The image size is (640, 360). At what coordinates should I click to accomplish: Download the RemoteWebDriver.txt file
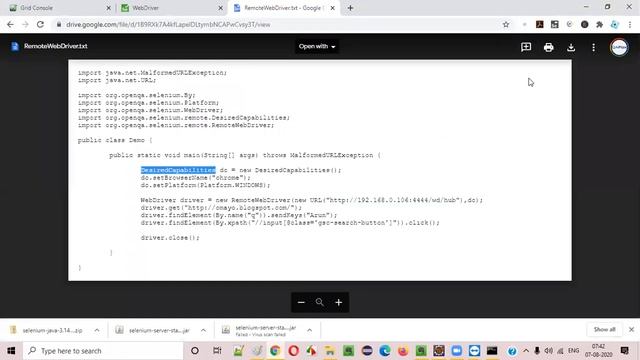pos(571,47)
